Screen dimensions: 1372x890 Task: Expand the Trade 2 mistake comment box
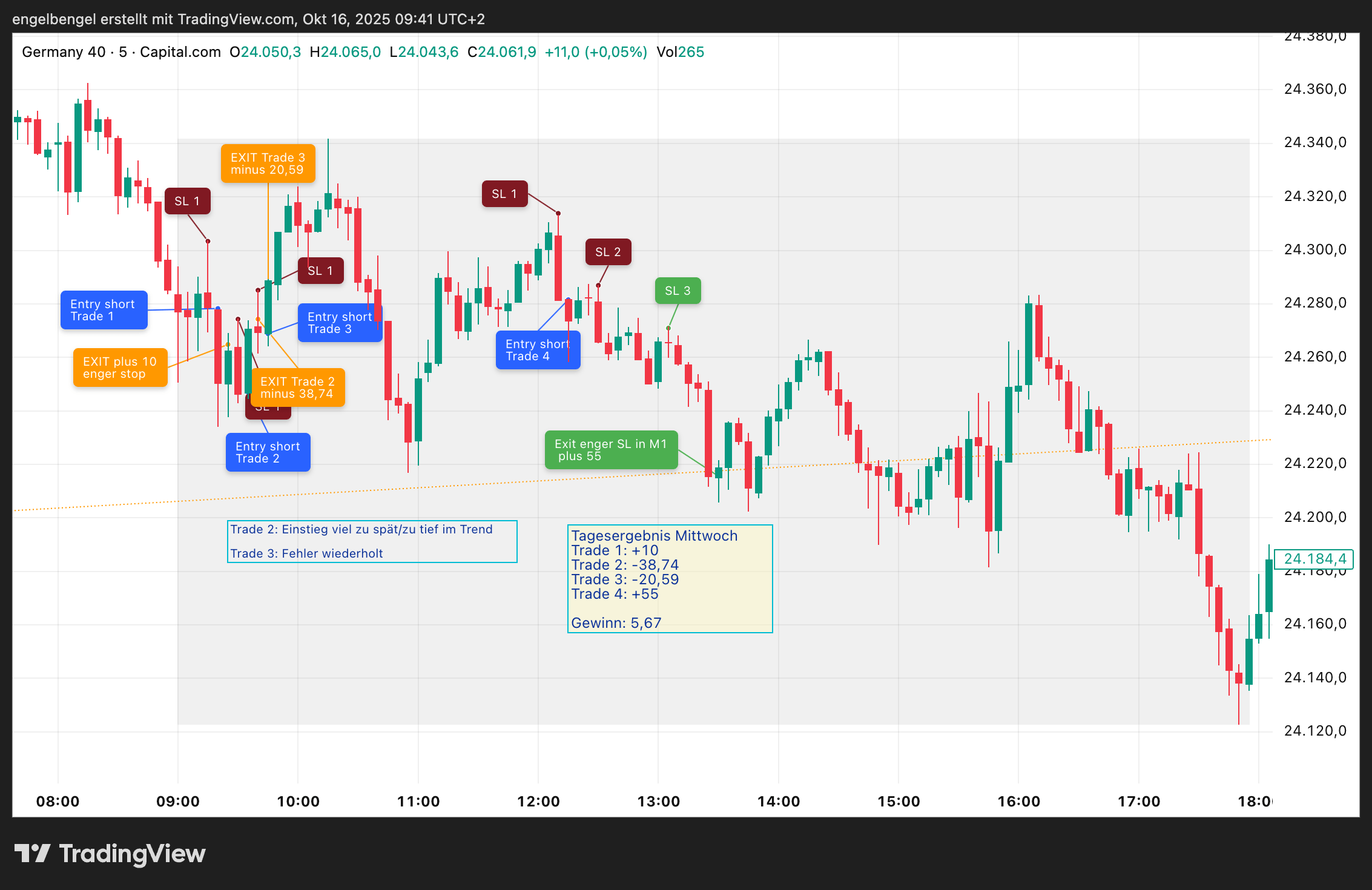pos(371,541)
